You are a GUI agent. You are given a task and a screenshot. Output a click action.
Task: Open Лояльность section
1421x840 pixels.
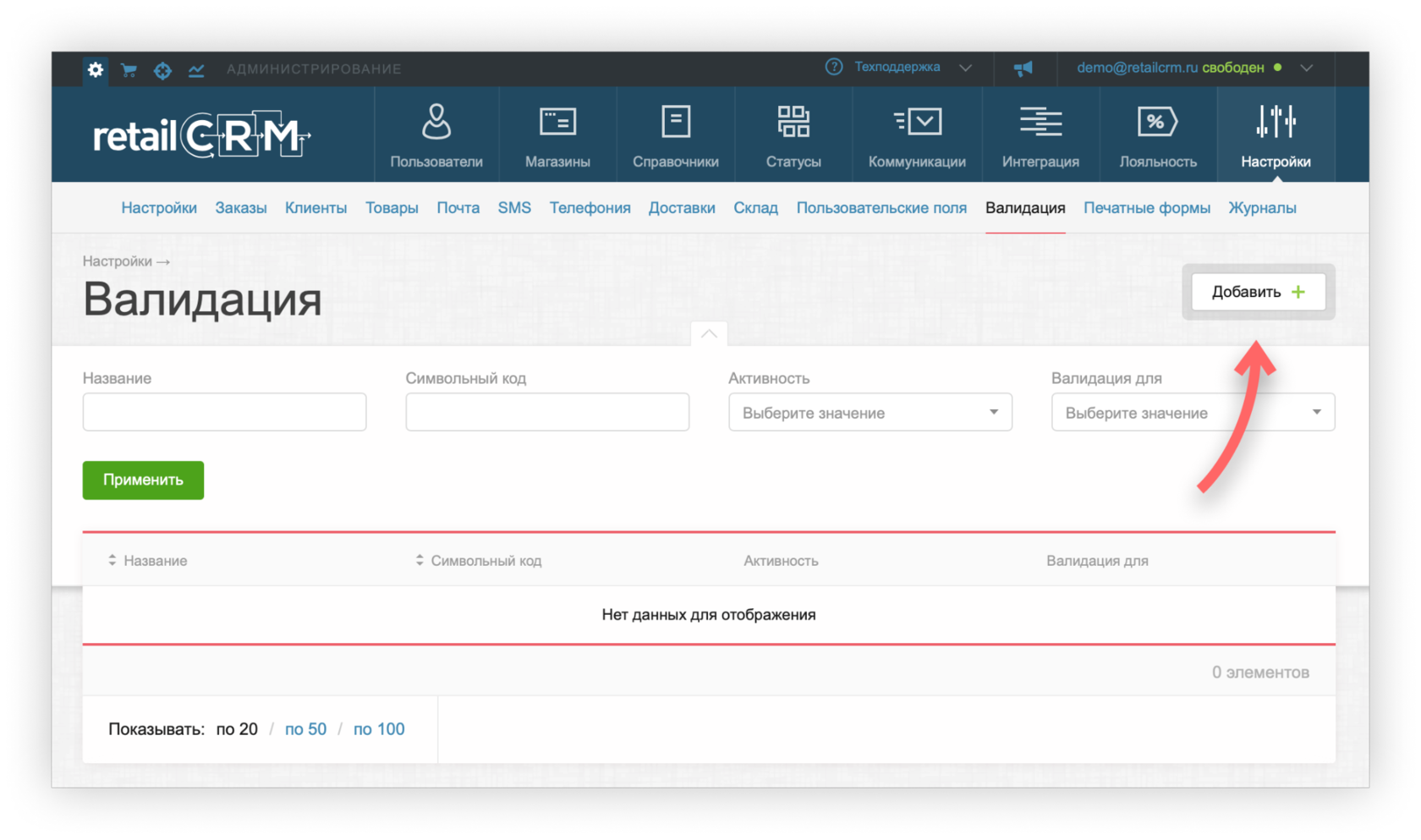pos(1158,135)
